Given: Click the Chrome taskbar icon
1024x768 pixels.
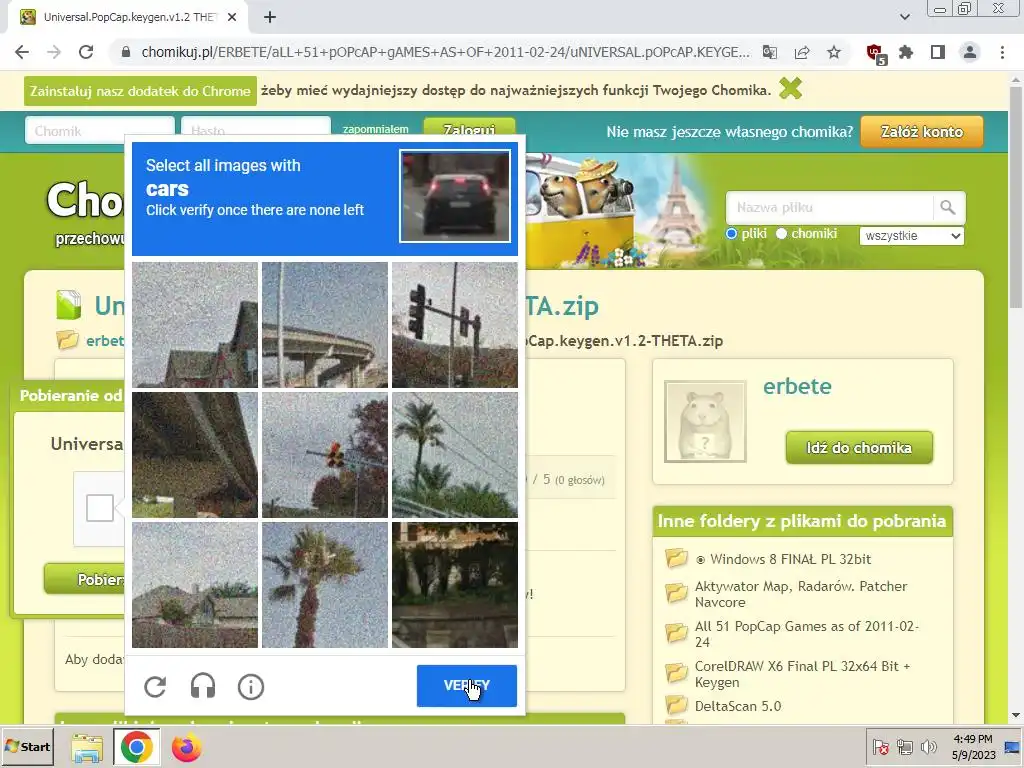Looking at the screenshot, I should (x=136, y=747).
